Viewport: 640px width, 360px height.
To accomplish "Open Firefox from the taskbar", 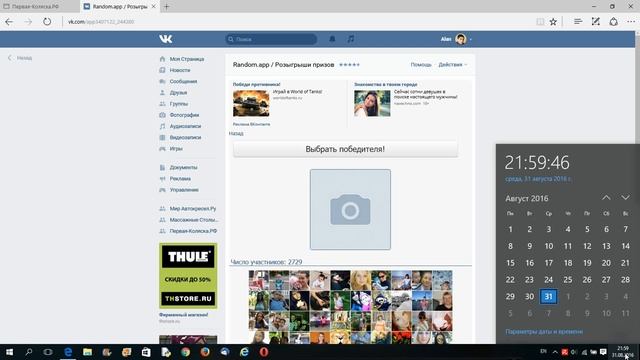I will pos(205,352).
